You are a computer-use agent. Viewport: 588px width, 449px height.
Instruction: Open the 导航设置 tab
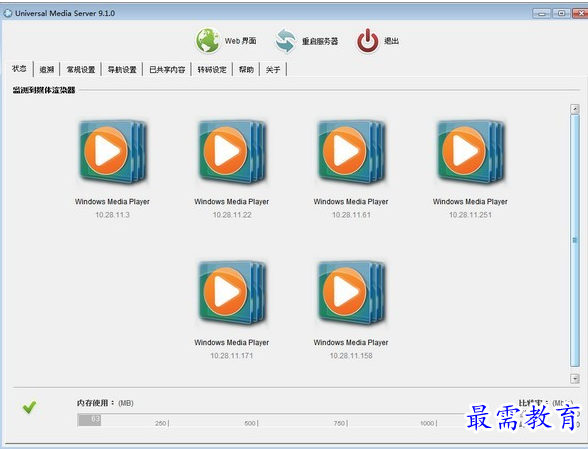(122, 69)
